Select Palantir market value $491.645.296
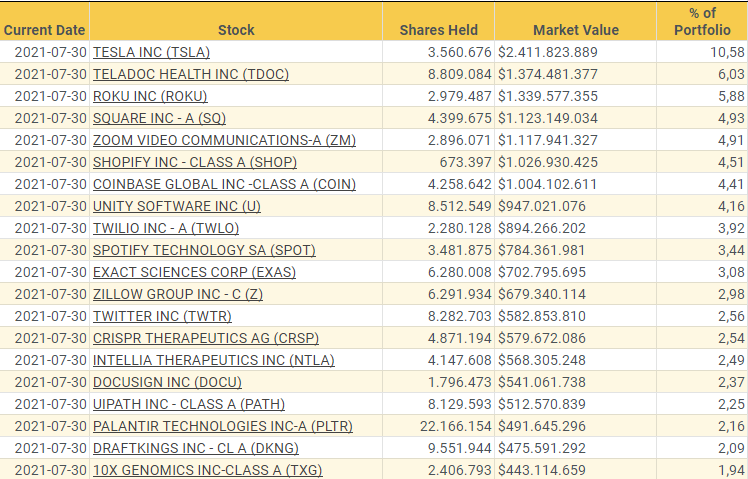Viewport: 748px width, 479px height. click(x=541, y=425)
